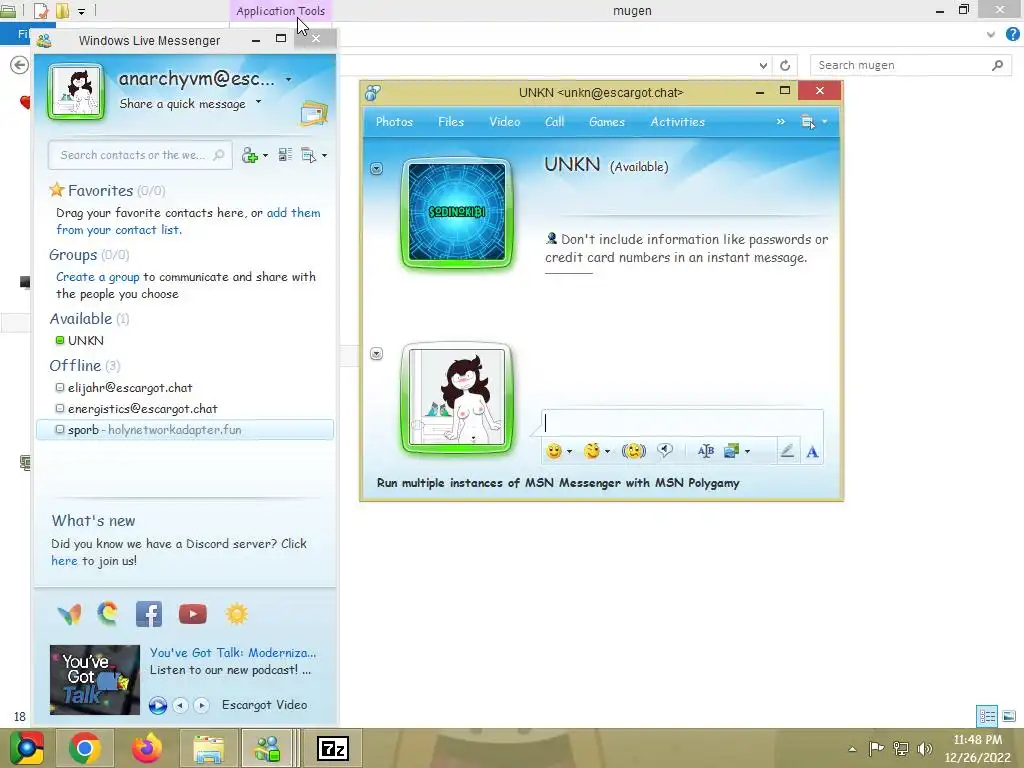
Task: Click 'here' to join Discord
Action: pyautogui.click(x=64, y=561)
